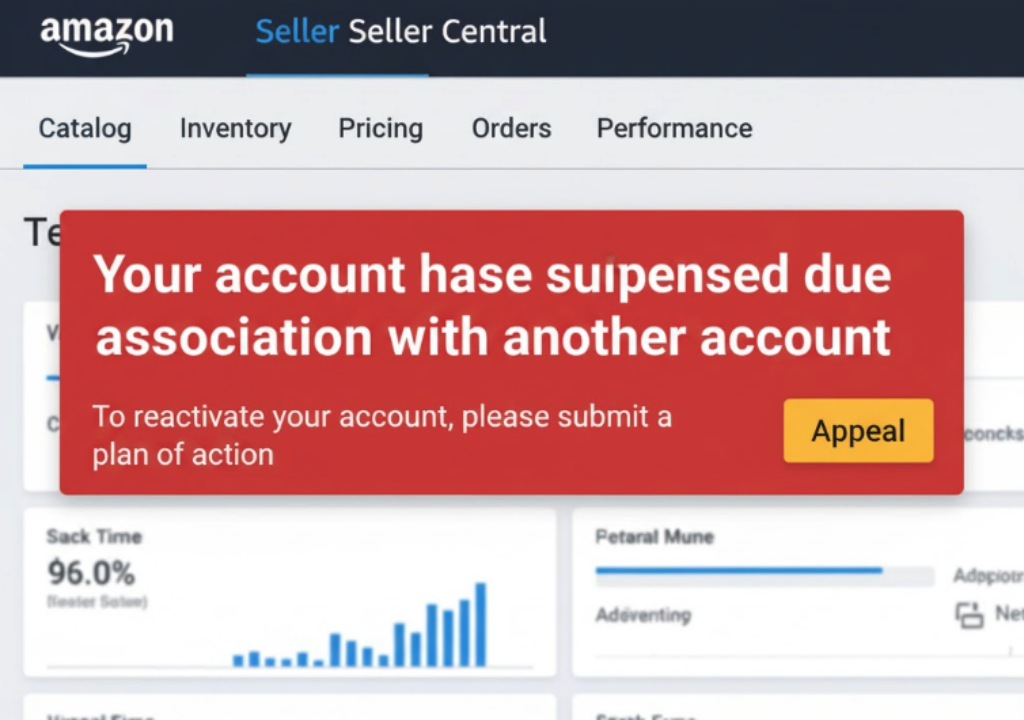Select the Performance tab
Image resolution: width=1024 pixels, height=720 pixels.
pos(674,128)
